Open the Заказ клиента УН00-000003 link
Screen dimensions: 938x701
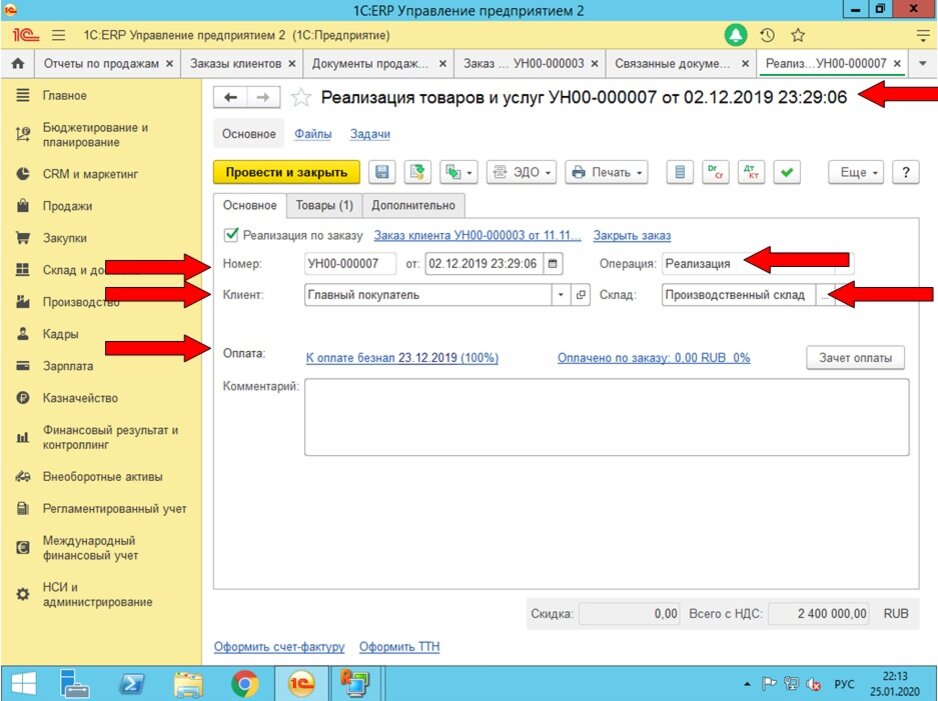tap(477, 236)
